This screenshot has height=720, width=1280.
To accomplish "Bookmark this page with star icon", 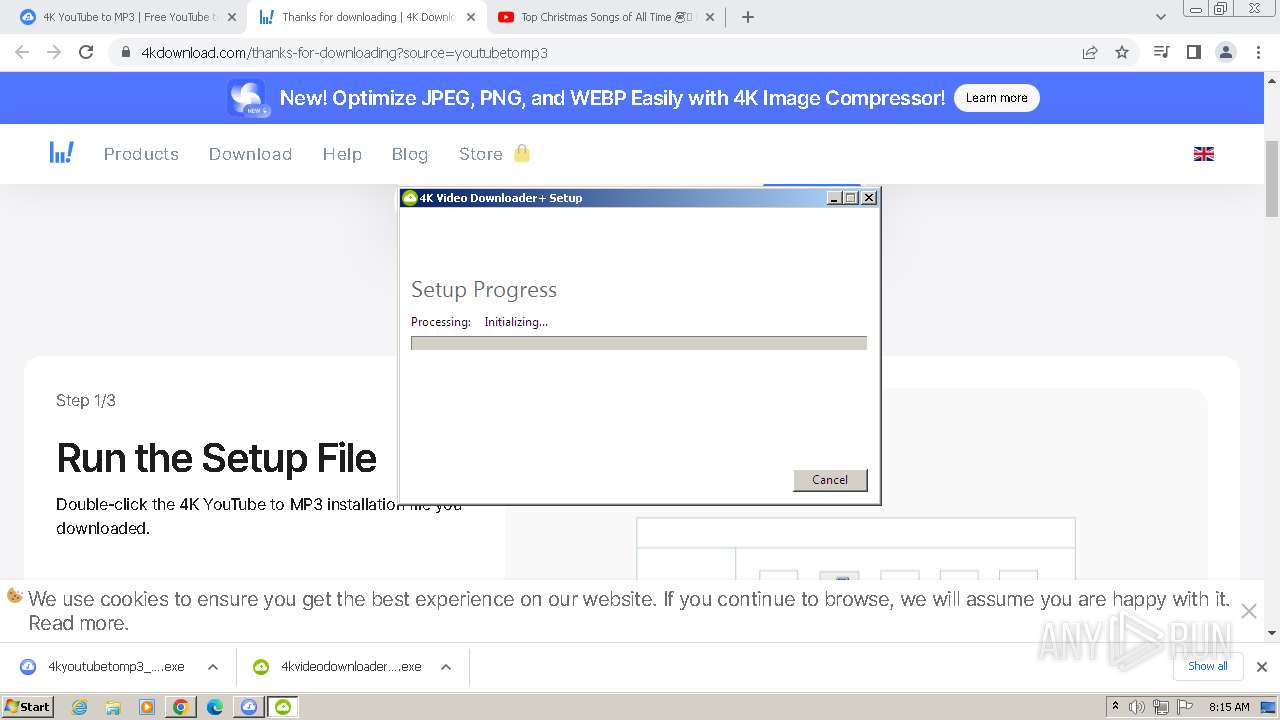I will [x=1122, y=52].
